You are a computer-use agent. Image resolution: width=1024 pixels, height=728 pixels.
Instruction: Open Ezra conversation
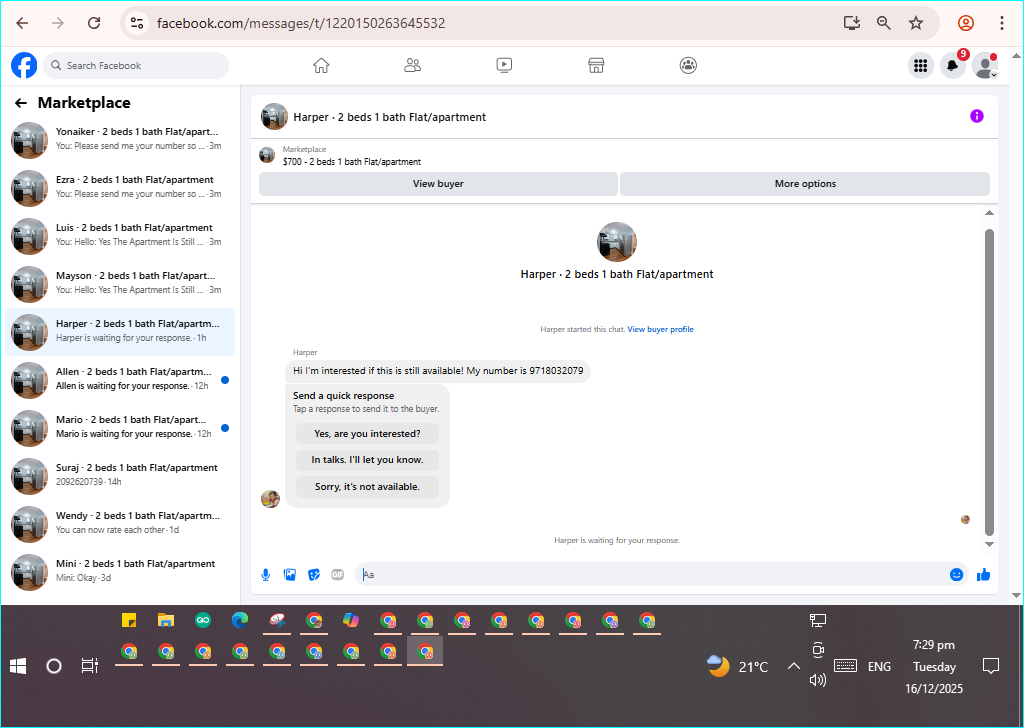[x=120, y=188]
